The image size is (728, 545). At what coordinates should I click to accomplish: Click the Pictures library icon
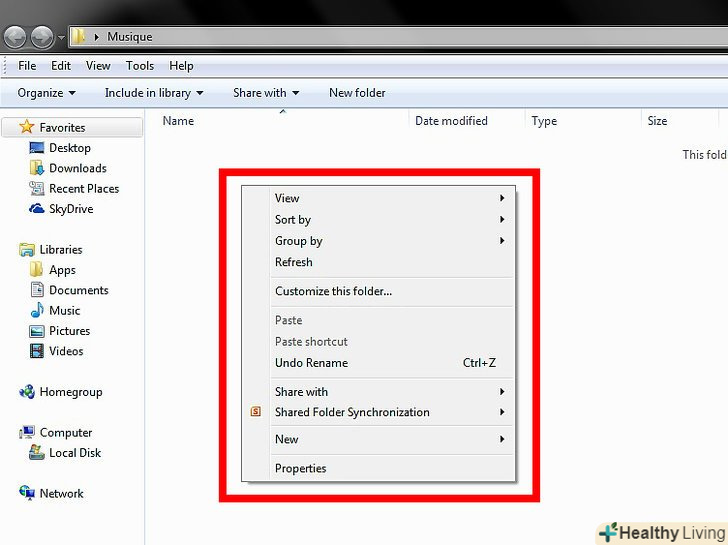point(37,331)
